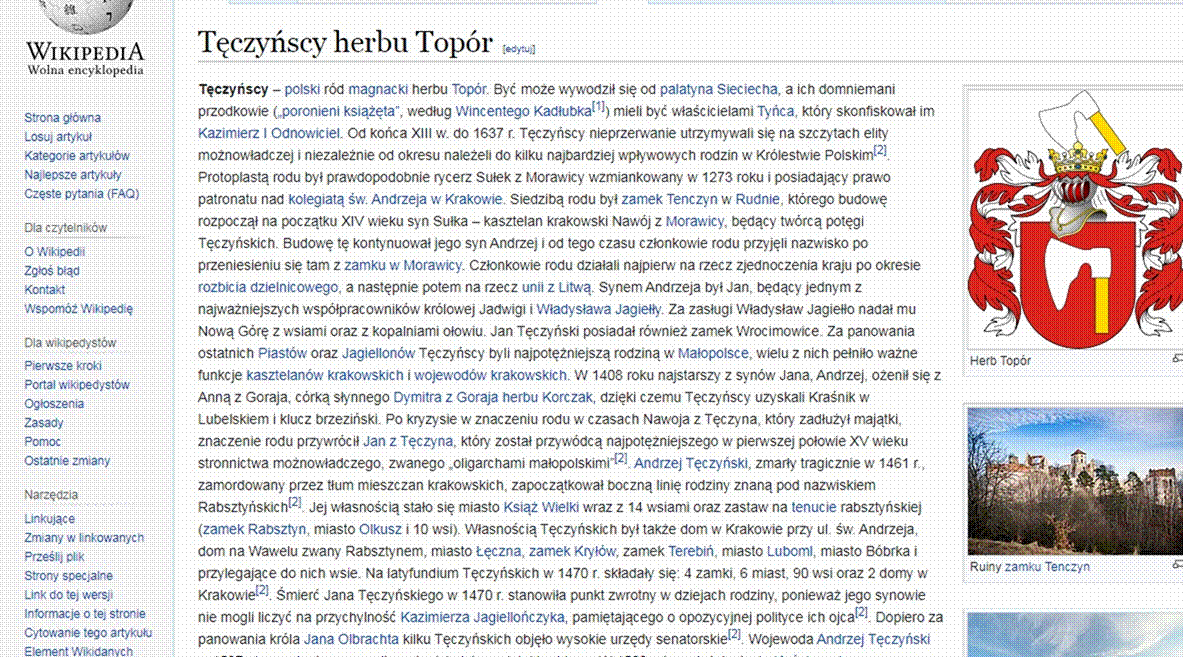Open the Ruiny zamku Tenczyn photo
Viewport: 1183px width, 657px height.
tap(1075, 481)
